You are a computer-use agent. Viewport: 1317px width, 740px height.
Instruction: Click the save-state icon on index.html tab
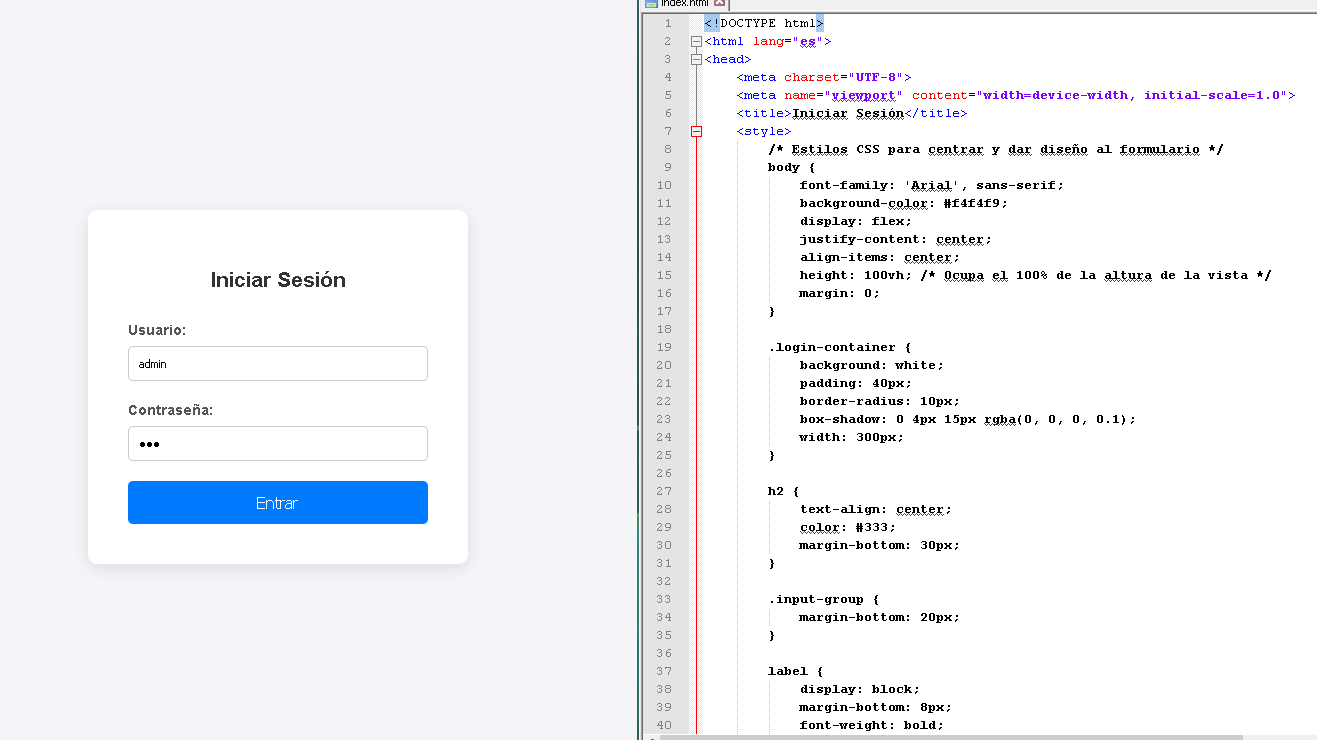pos(651,3)
